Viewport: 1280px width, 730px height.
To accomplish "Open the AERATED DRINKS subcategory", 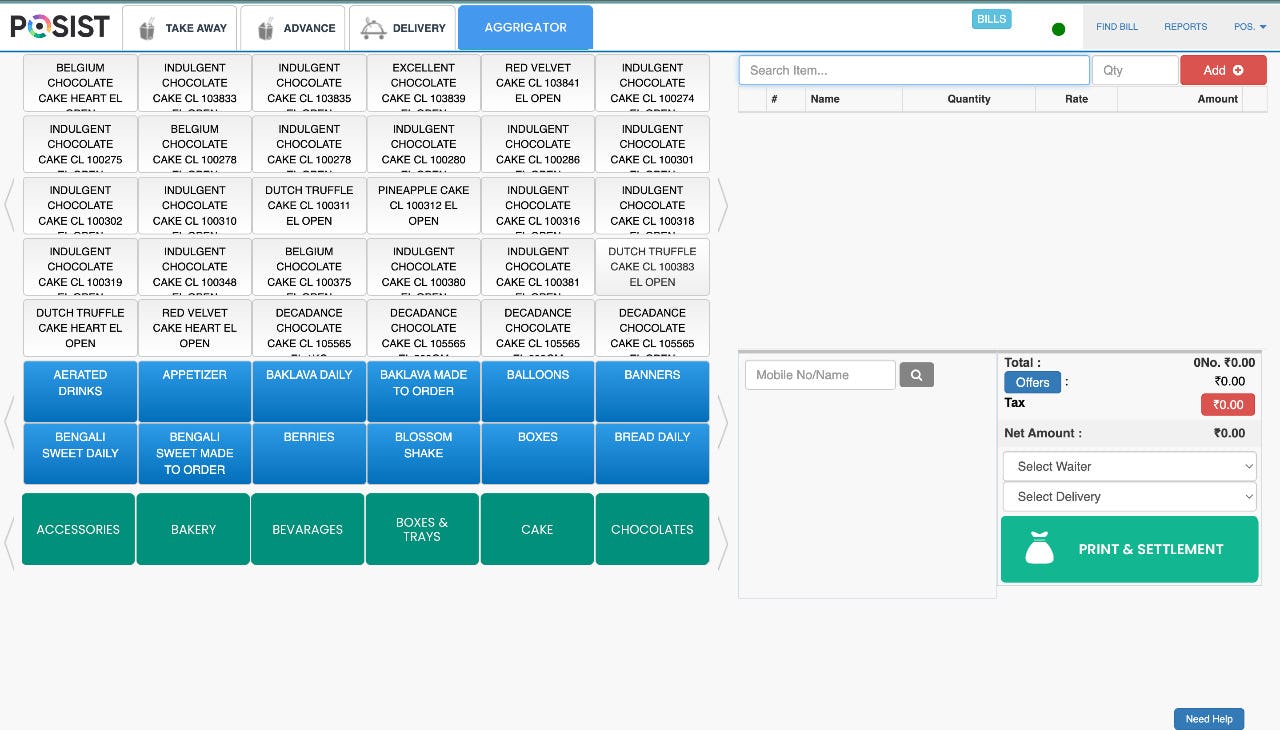I will coord(80,391).
